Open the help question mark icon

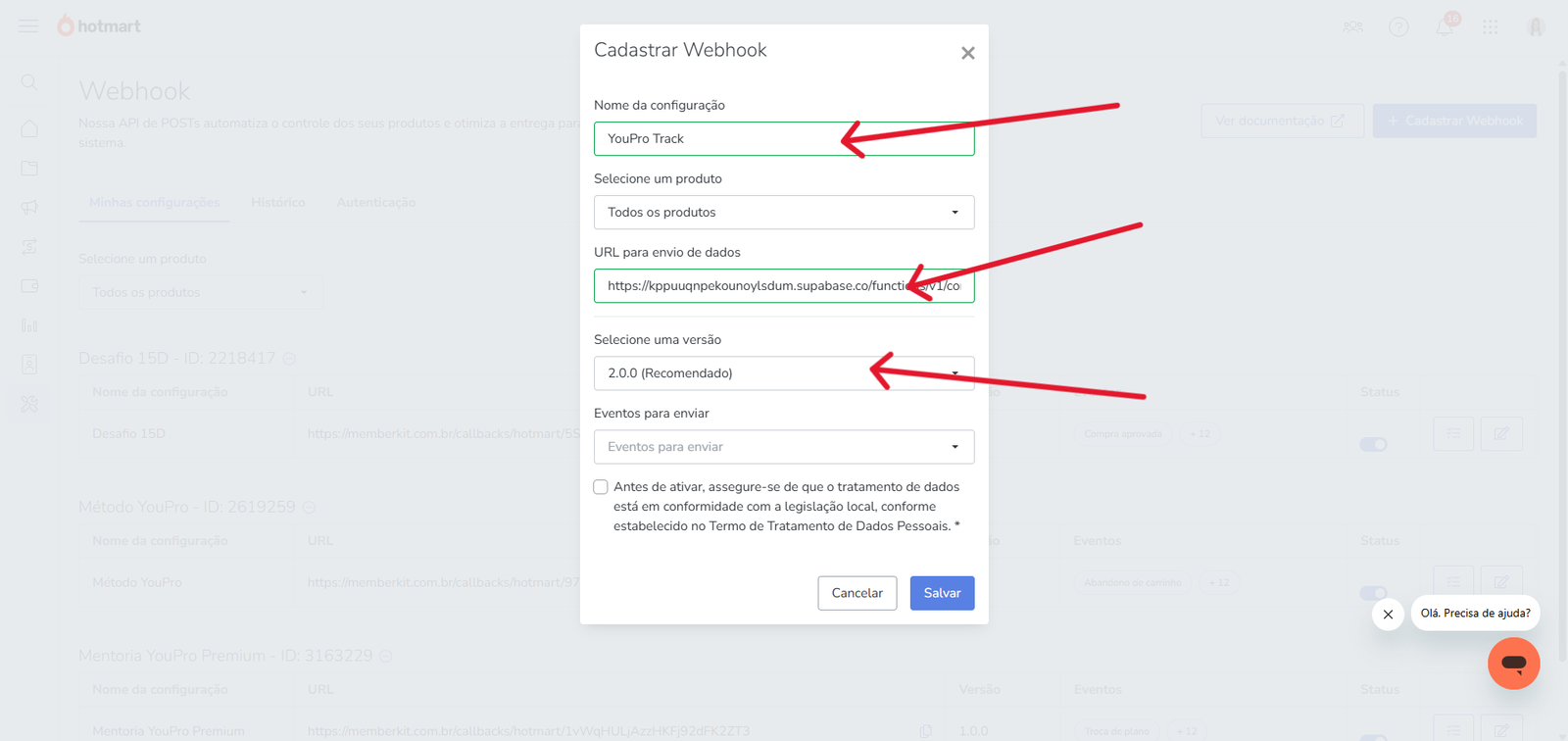tap(1398, 26)
